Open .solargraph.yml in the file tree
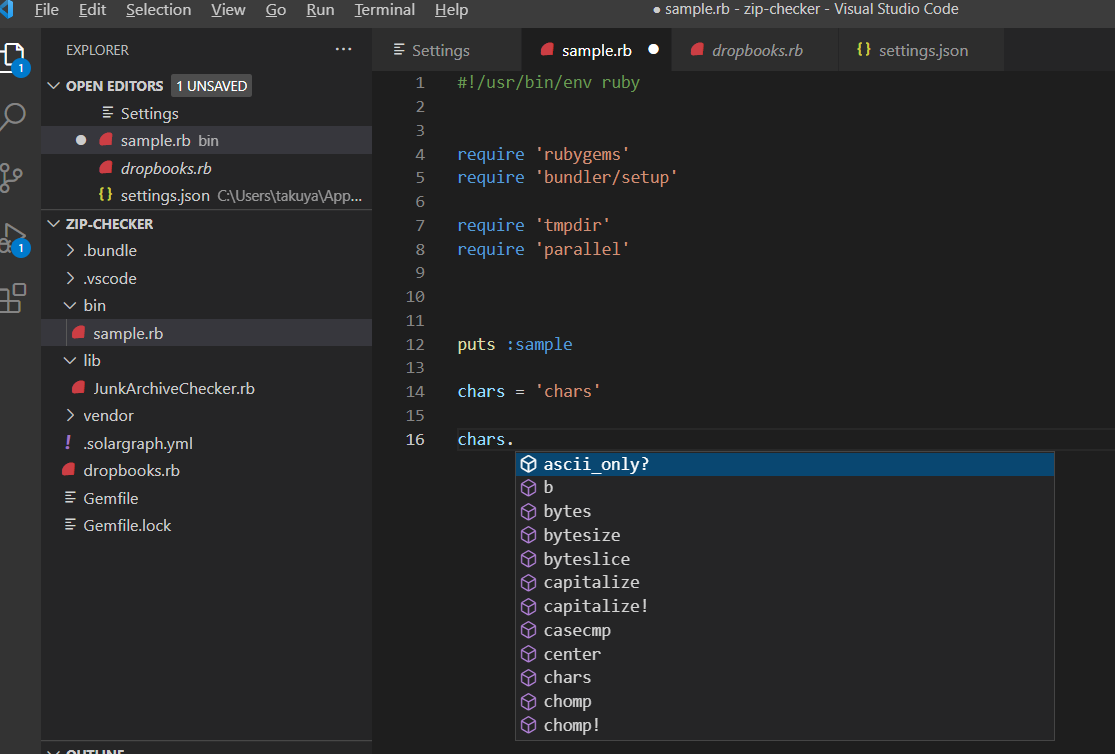The height and width of the screenshot is (754, 1115). [x=206, y=443]
